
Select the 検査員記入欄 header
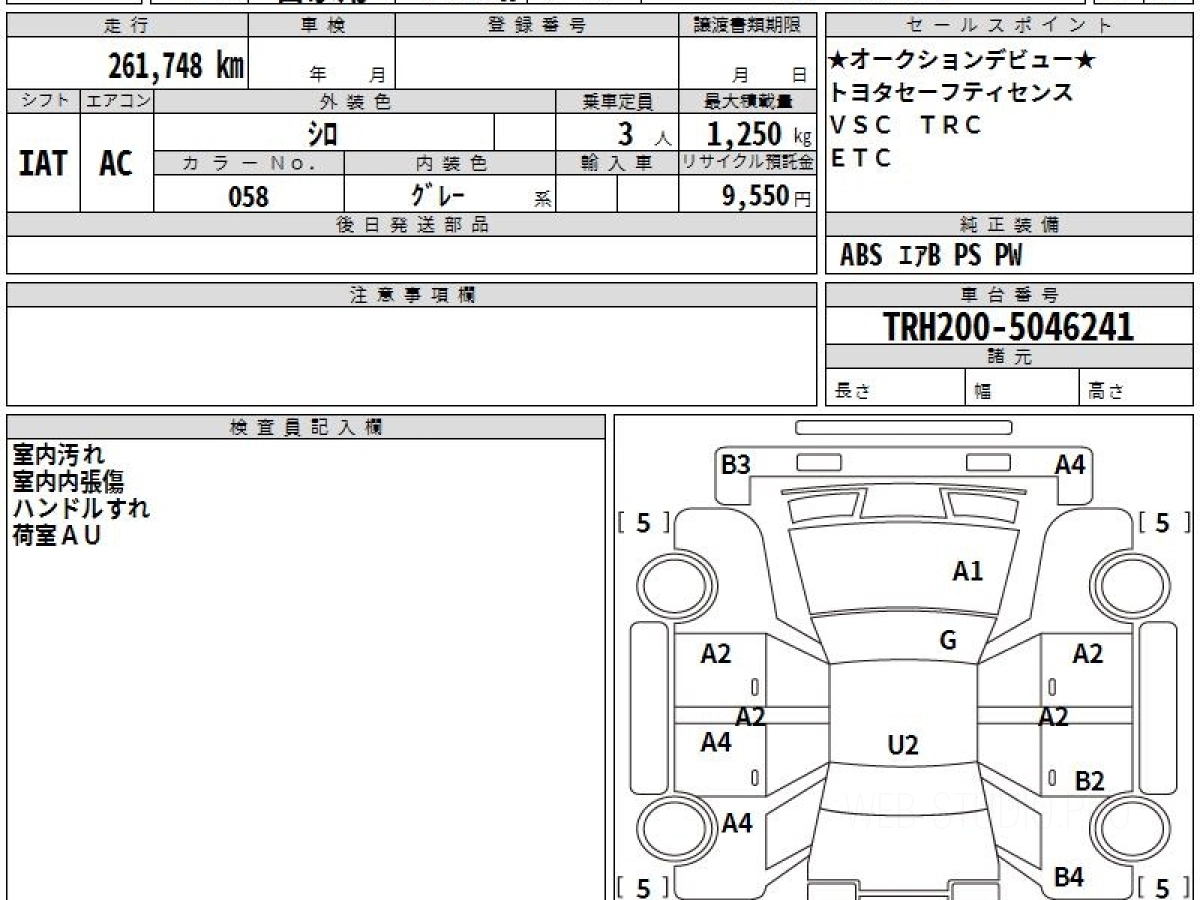pos(306,427)
